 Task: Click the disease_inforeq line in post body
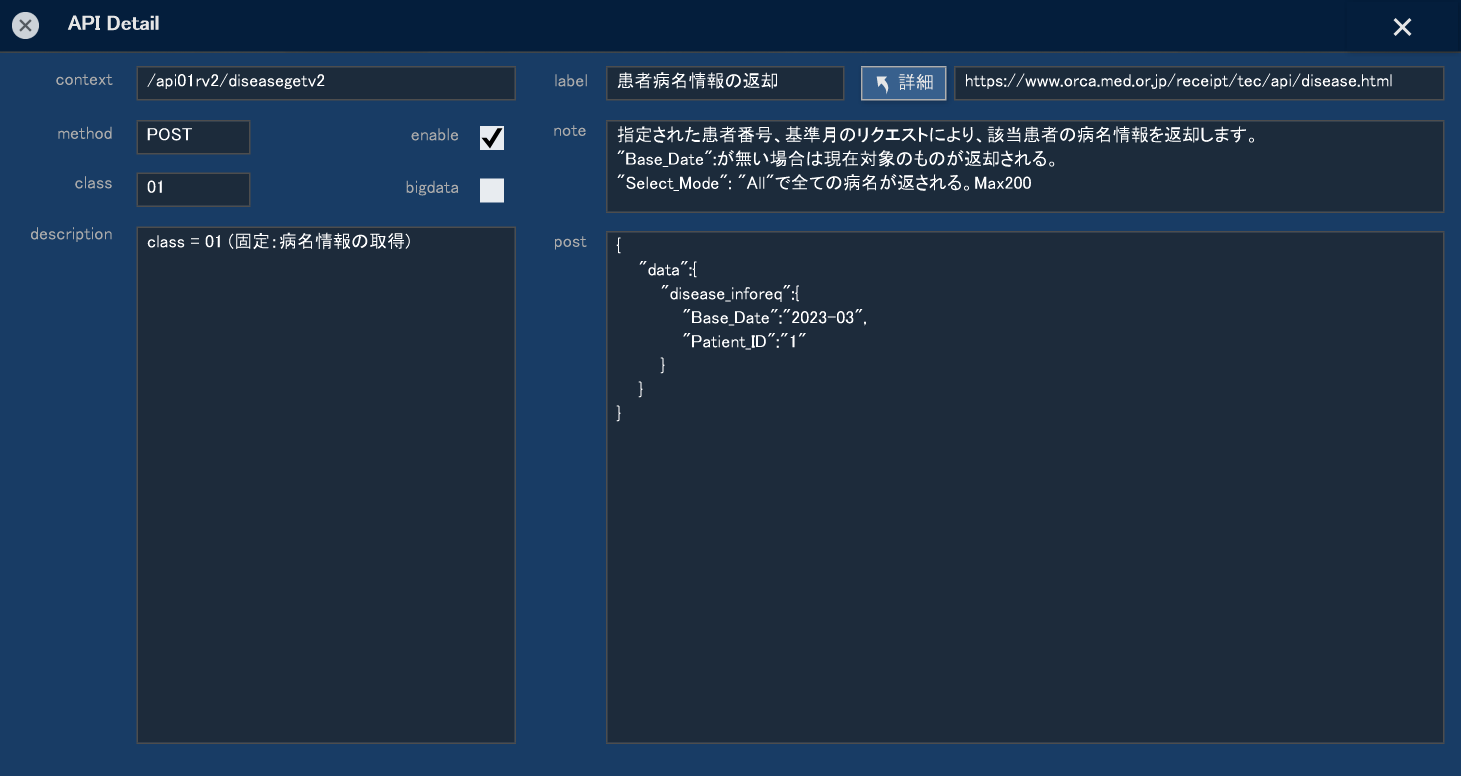tap(729, 294)
